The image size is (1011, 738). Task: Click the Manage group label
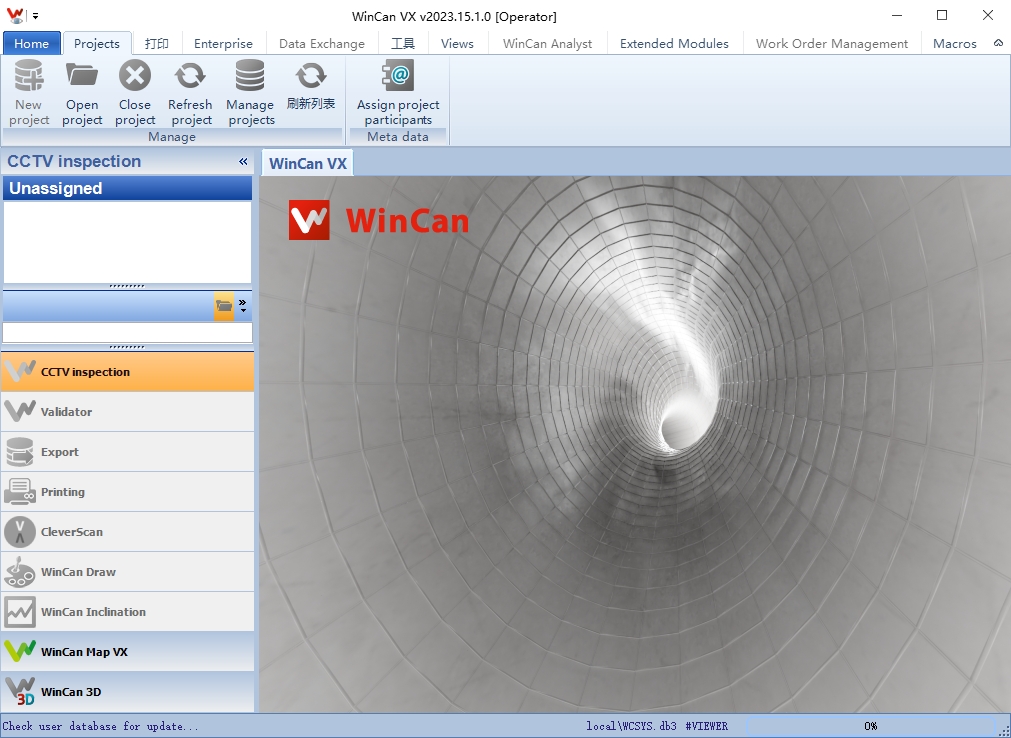[x=172, y=137]
